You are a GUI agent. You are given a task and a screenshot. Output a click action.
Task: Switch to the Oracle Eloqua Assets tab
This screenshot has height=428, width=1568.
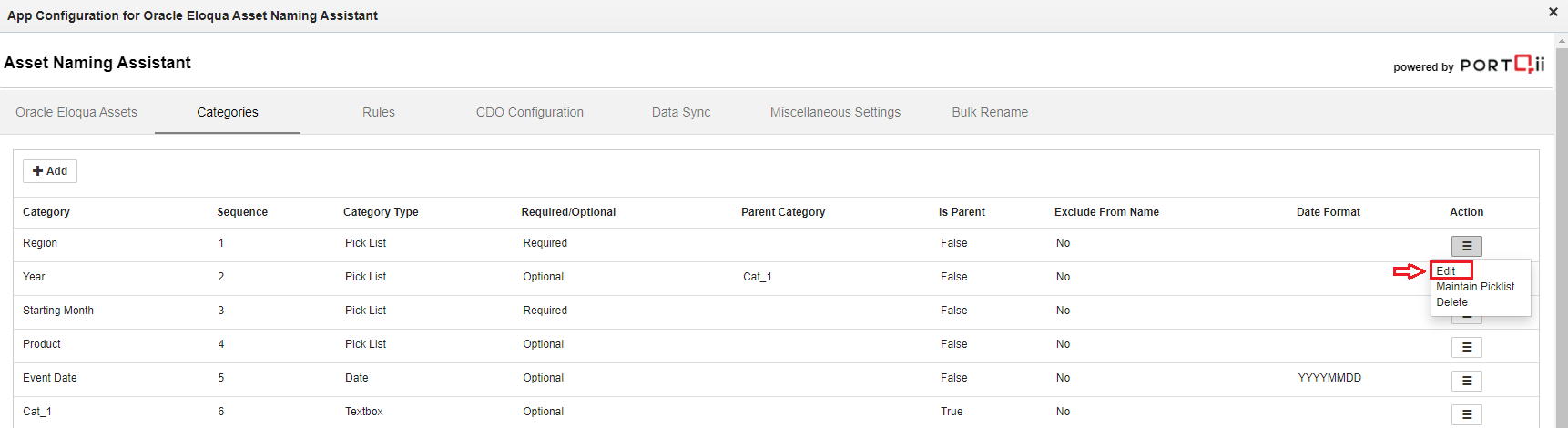[76, 112]
